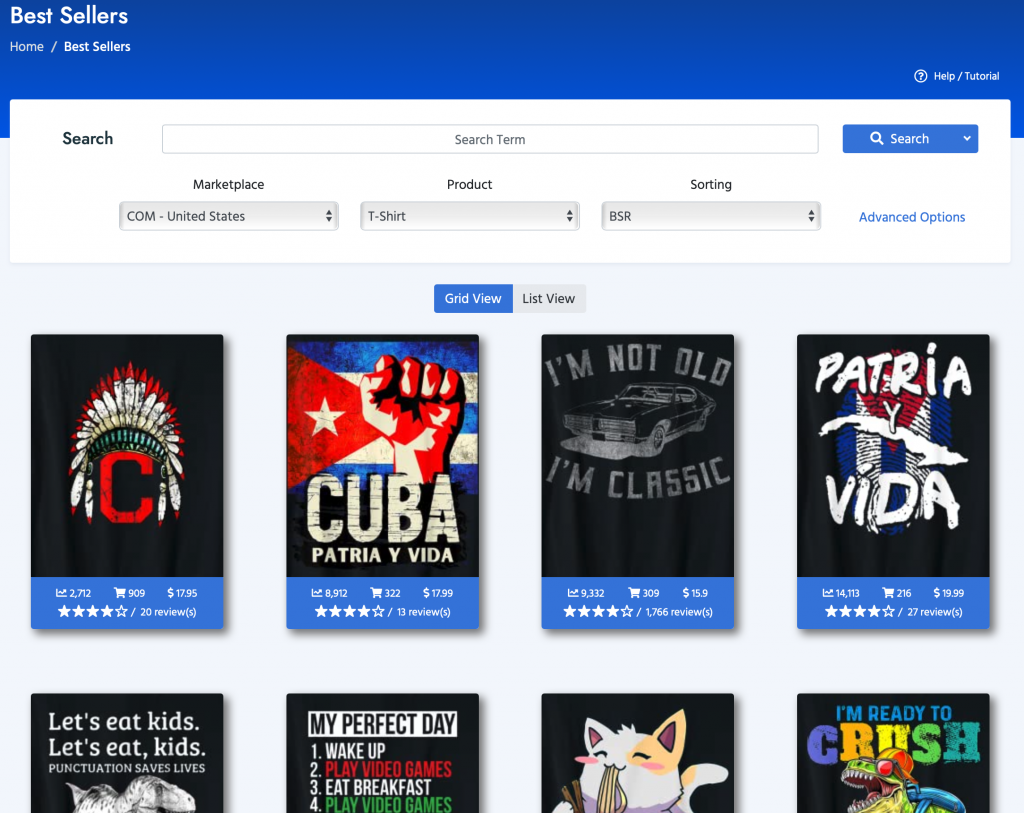This screenshot has width=1024, height=813.
Task: Click cart icon next to 322 sales
Action: click(x=376, y=593)
